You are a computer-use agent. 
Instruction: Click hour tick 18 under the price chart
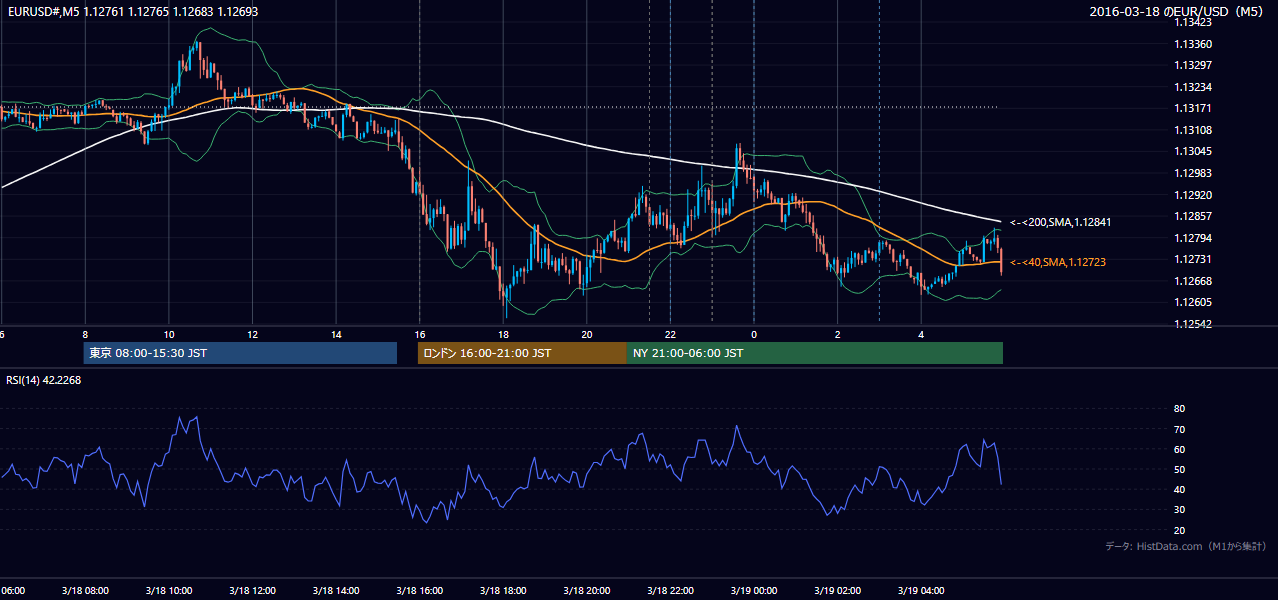coord(503,335)
